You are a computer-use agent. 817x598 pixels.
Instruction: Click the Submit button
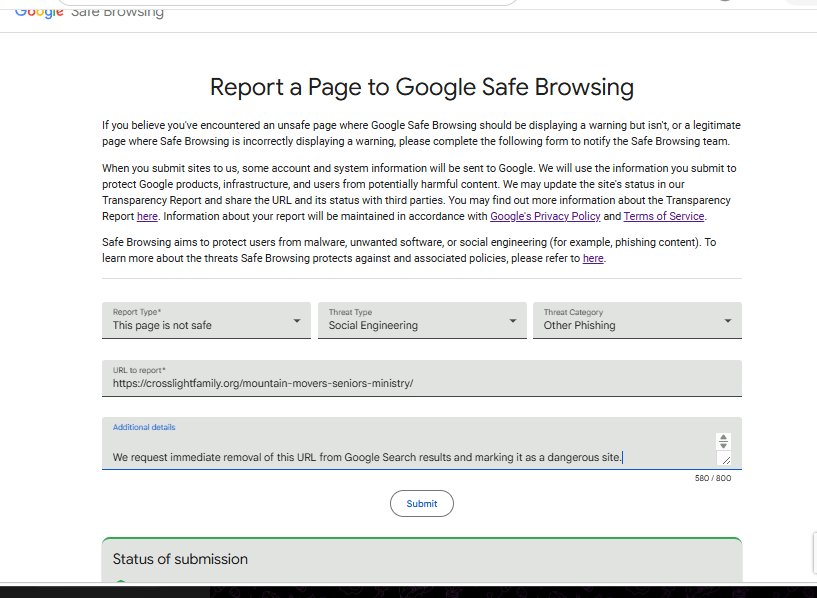coord(422,504)
